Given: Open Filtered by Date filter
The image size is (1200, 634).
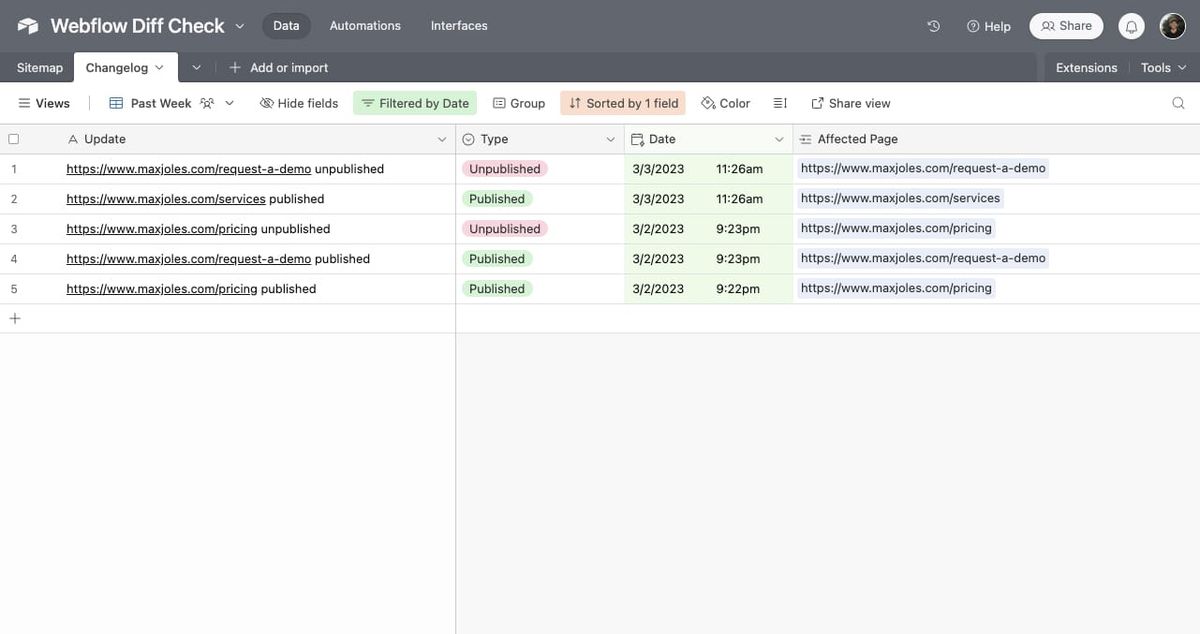Looking at the screenshot, I should [x=415, y=103].
